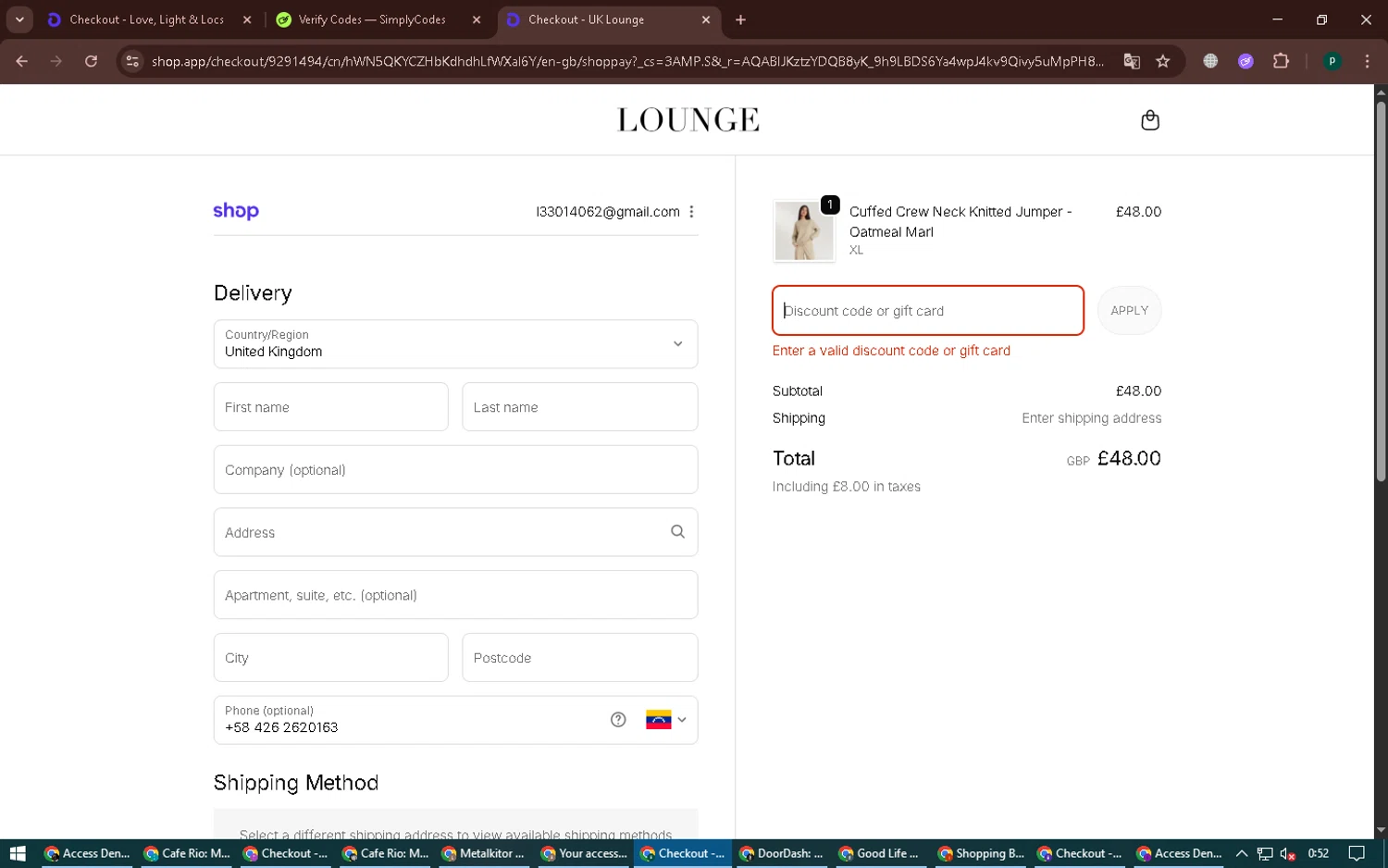The height and width of the screenshot is (868, 1388).
Task: Open the tab search dropdown arrow
Action: click(x=19, y=19)
